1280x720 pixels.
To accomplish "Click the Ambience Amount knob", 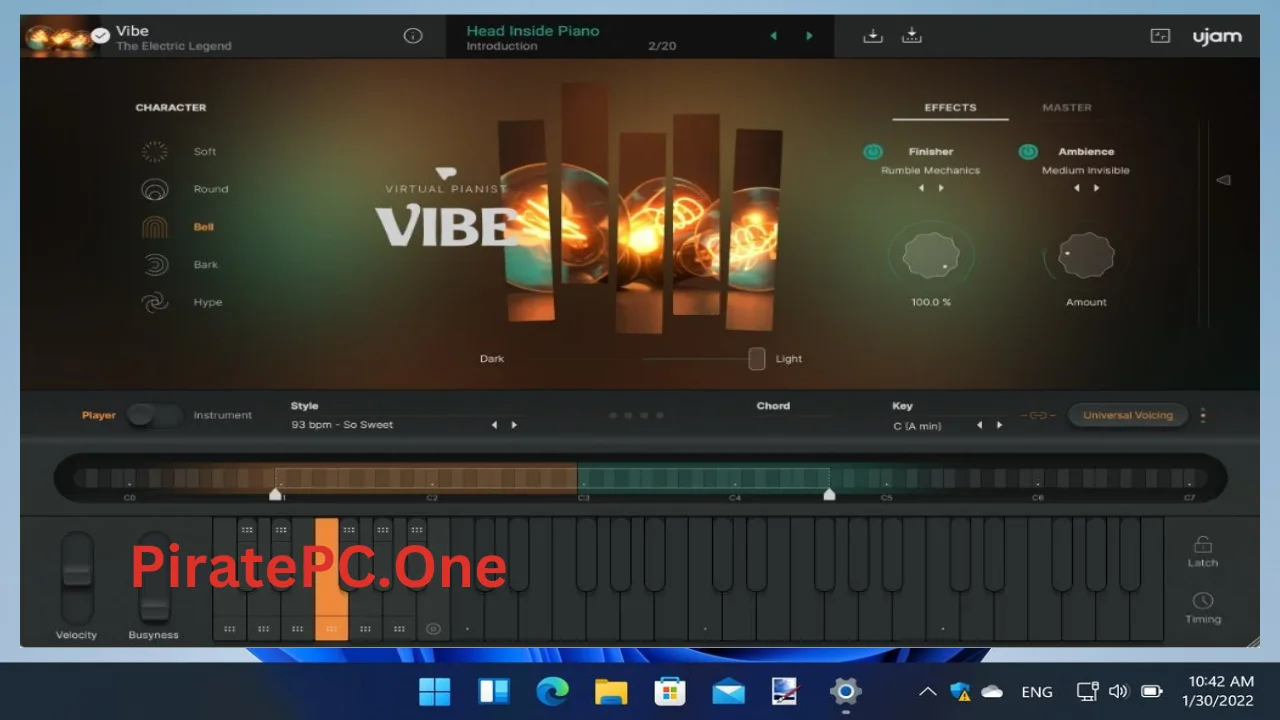I will point(1086,256).
